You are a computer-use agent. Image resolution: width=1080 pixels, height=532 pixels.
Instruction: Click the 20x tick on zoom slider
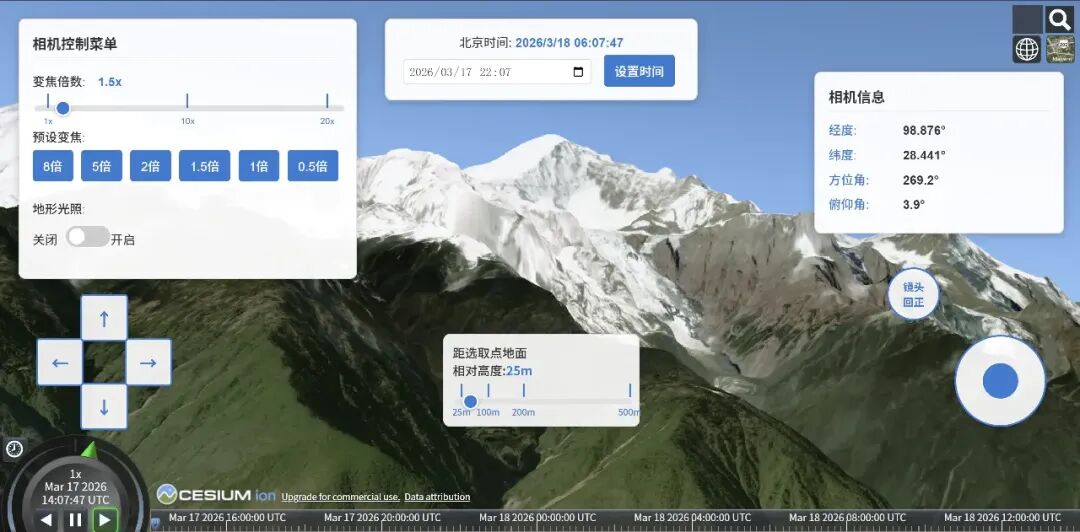tap(327, 101)
